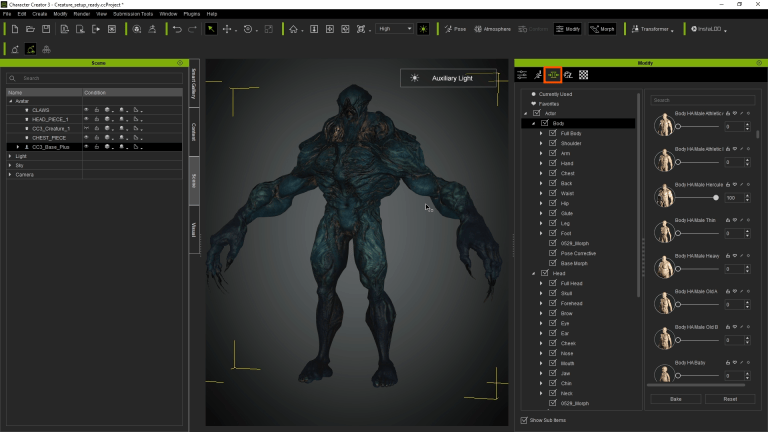The height and width of the screenshot is (432, 768).
Task: Click the Open Project folder icon
Action: (x=30, y=29)
